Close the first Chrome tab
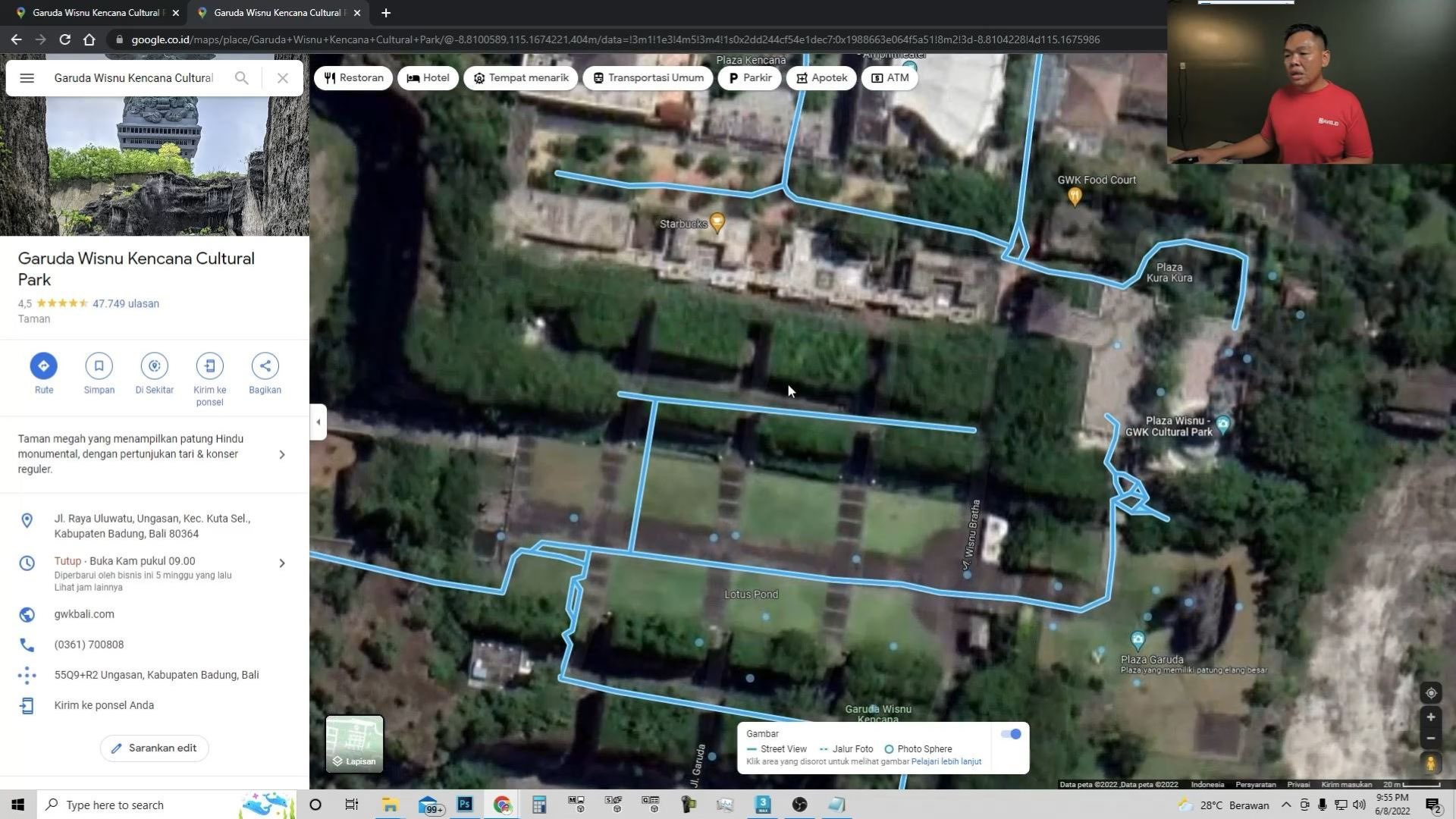Viewport: 1456px width, 819px height. click(x=176, y=13)
